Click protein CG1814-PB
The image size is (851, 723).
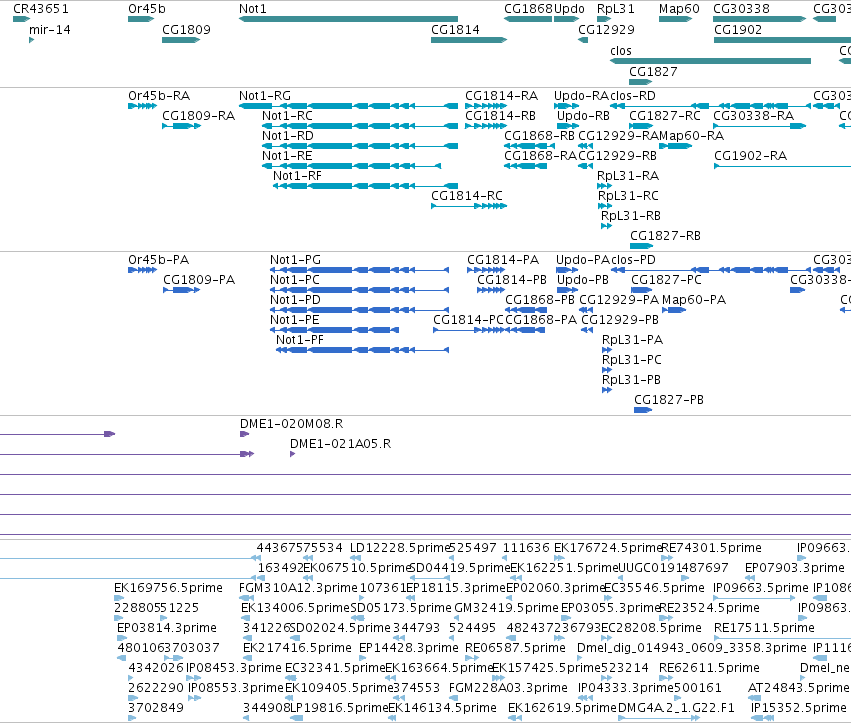point(491,290)
